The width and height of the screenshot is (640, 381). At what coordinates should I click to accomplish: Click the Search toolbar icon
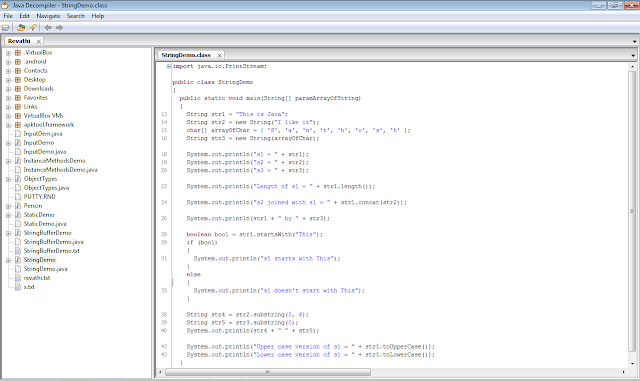click(32, 27)
